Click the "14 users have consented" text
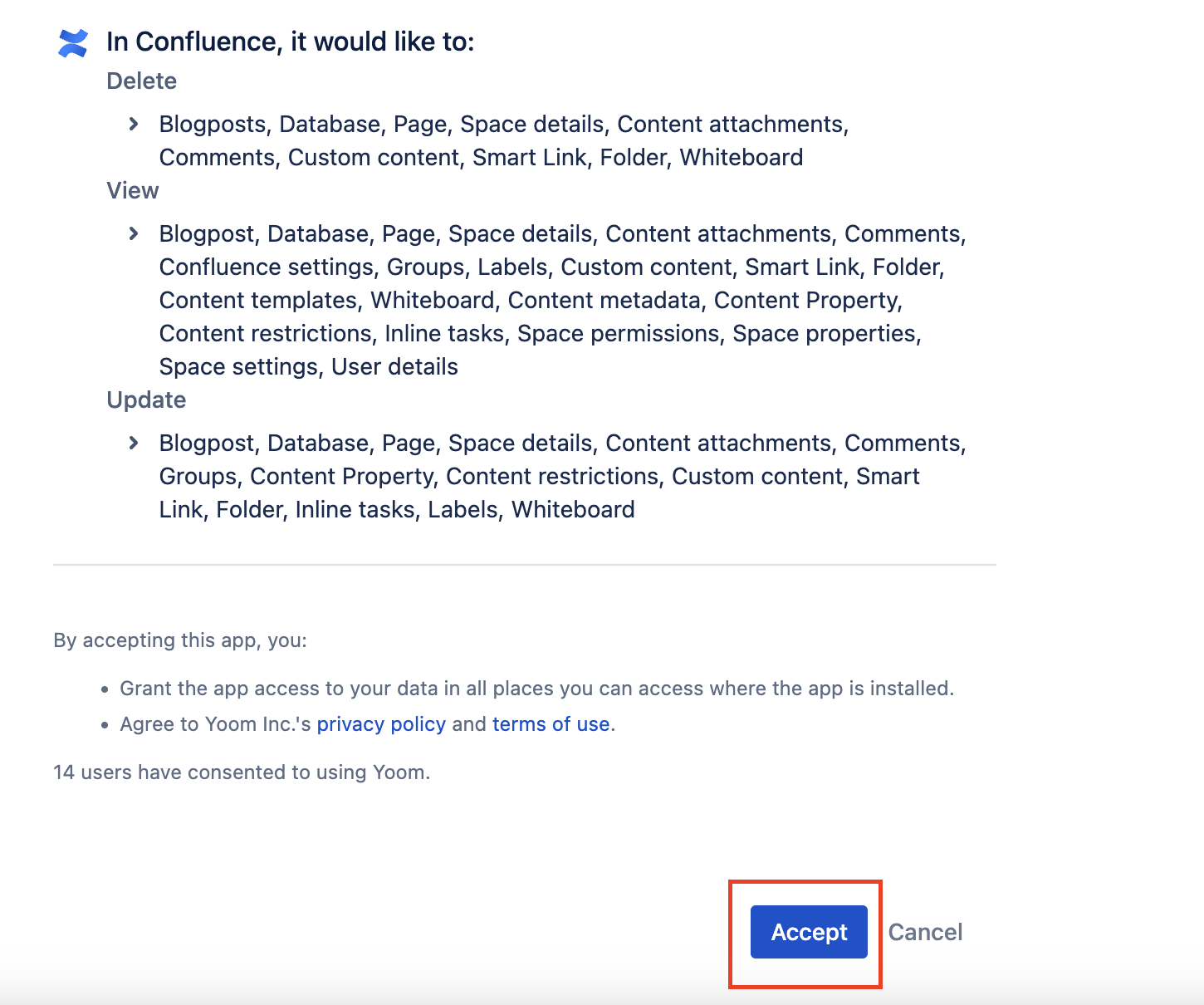The height and width of the screenshot is (1005, 1204). click(242, 772)
